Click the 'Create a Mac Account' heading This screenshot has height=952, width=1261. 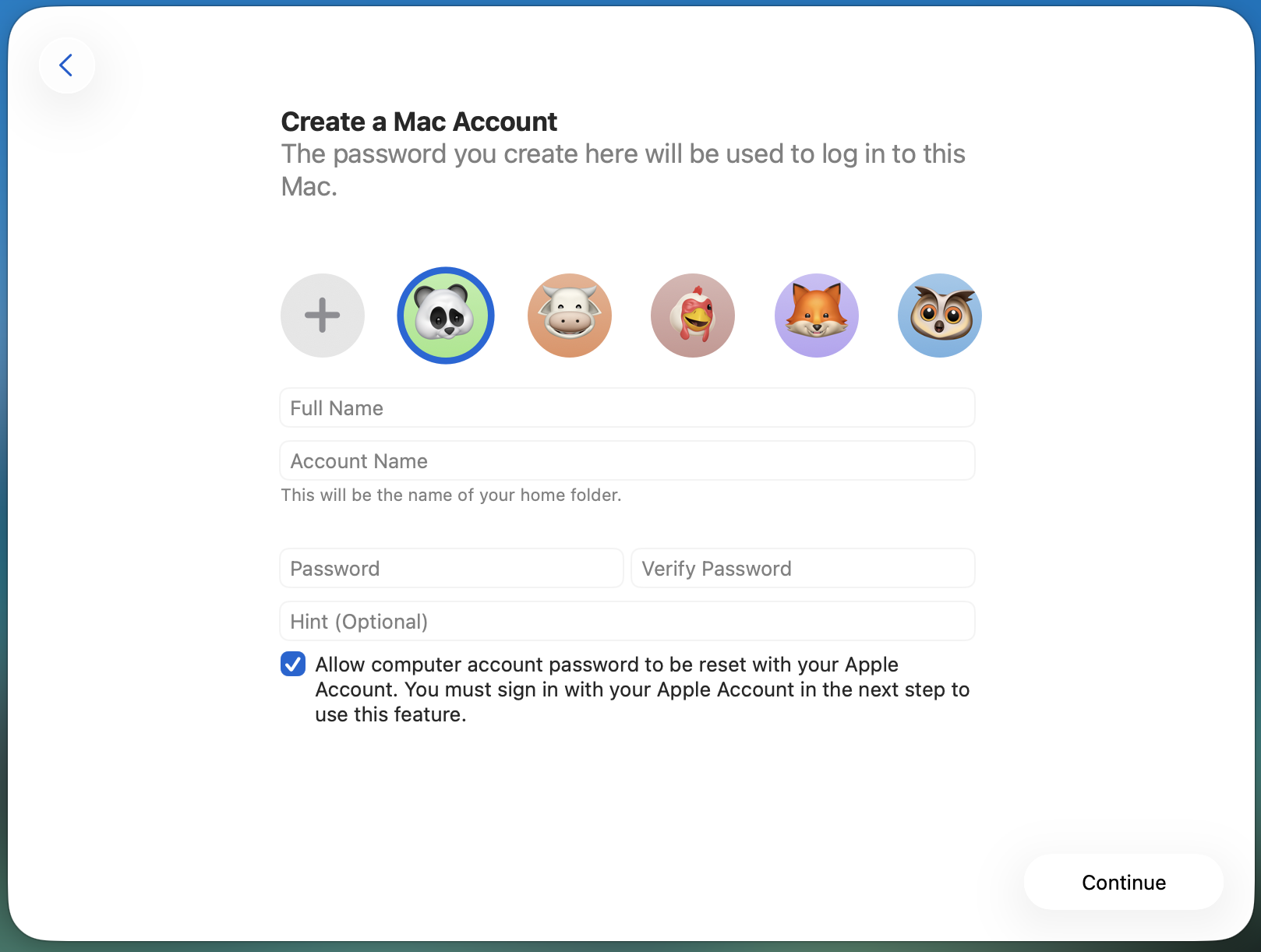tap(419, 122)
